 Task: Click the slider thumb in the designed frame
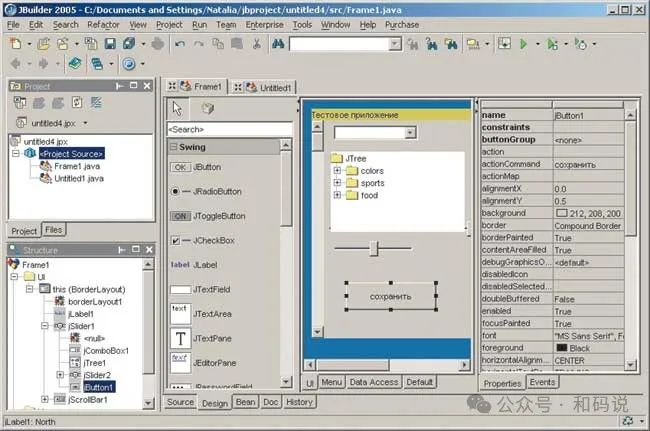click(374, 248)
